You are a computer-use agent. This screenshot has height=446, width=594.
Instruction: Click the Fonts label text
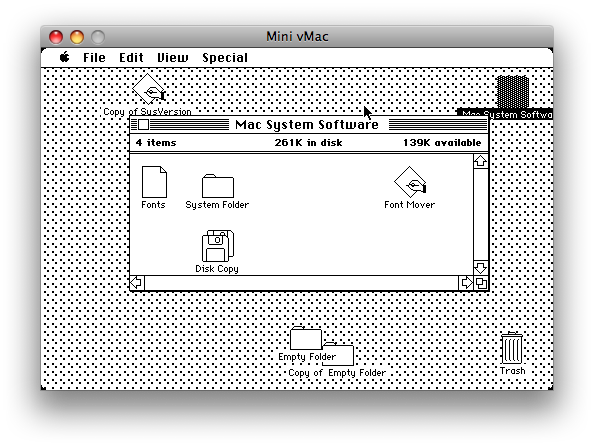(153, 205)
